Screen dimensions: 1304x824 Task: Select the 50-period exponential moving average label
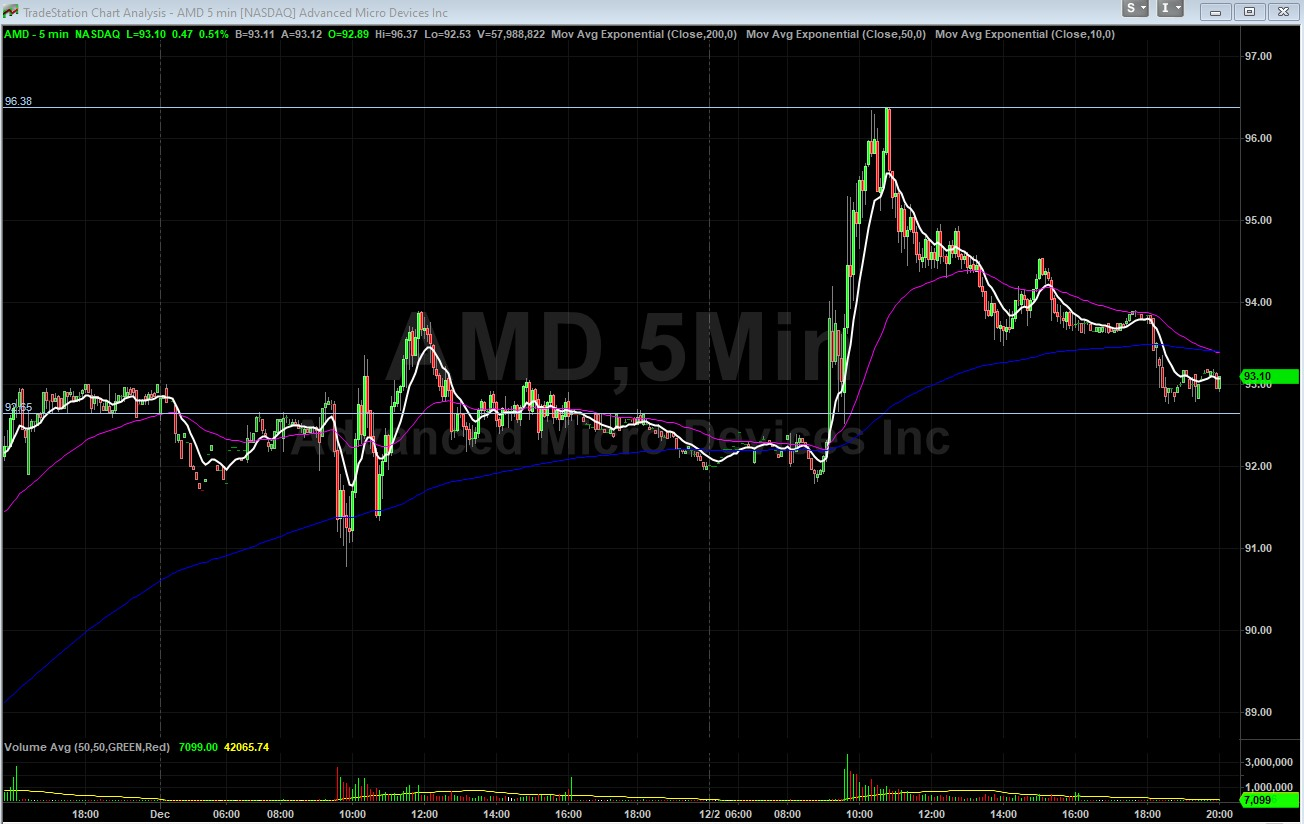pyautogui.click(x=837, y=34)
